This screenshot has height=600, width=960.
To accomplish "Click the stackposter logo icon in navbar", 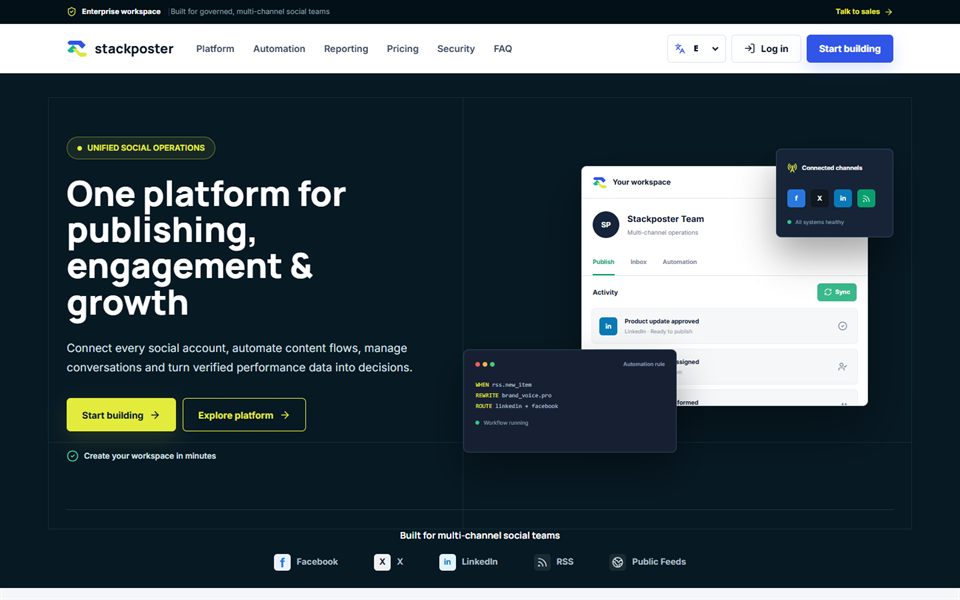I will point(77,48).
